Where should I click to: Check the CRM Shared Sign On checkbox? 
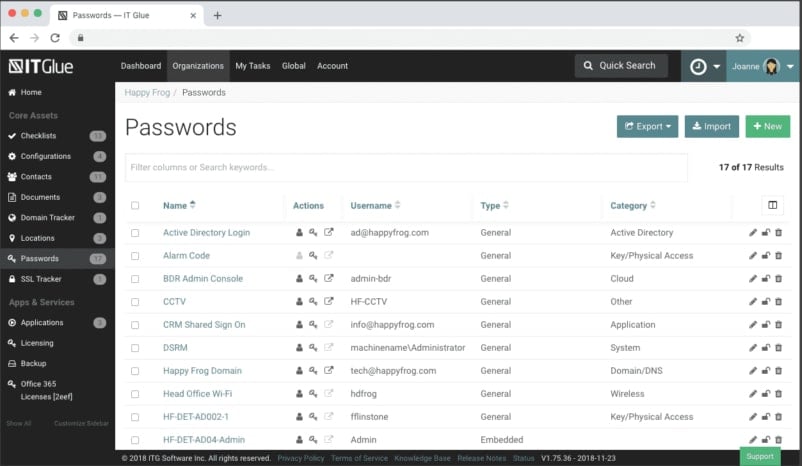(x=135, y=325)
